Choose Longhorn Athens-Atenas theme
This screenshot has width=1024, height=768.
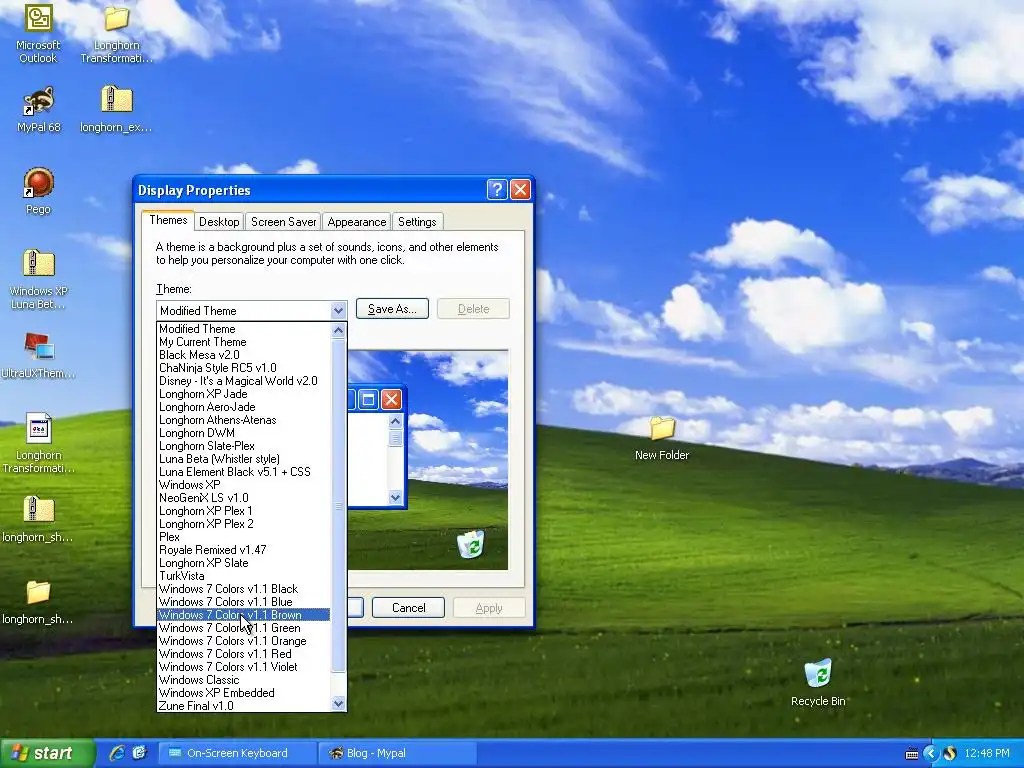pyautogui.click(x=244, y=420)
